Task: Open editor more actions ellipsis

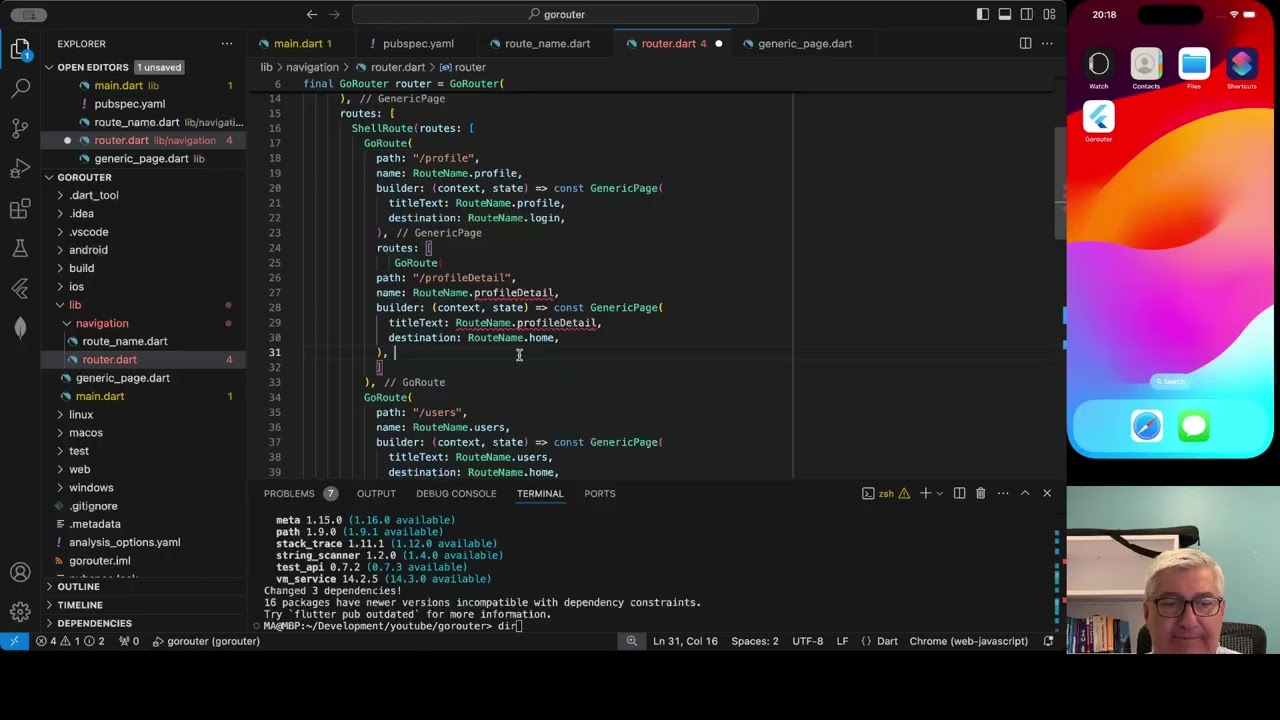Action: pos(1047,44)
